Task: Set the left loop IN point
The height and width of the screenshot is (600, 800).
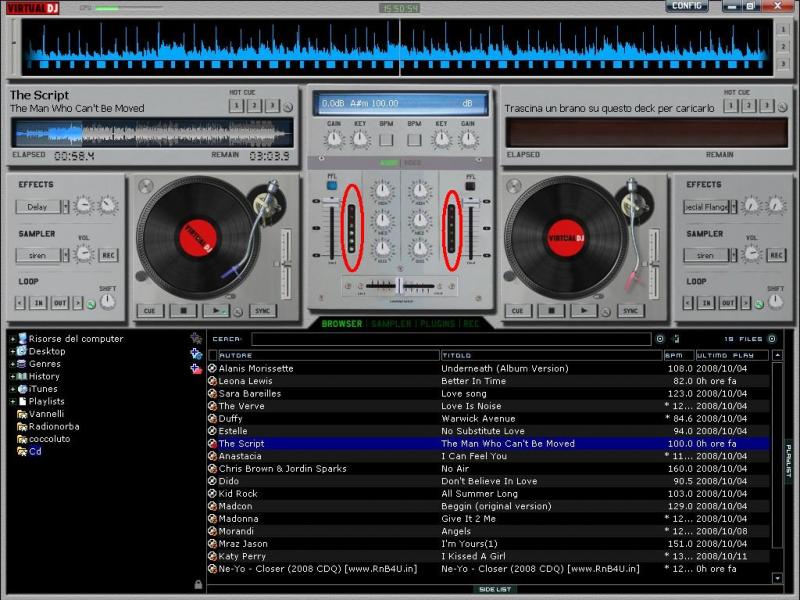Action: point(39,303)
